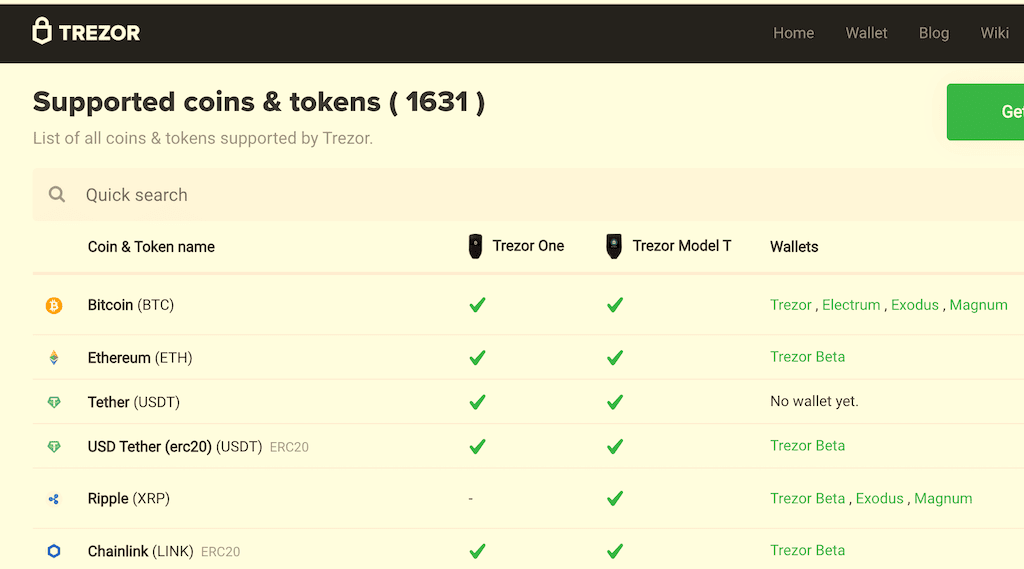Click the green Get button
Screen dimensions: 1024x569
pyautogui.click(x=985, y=112)
